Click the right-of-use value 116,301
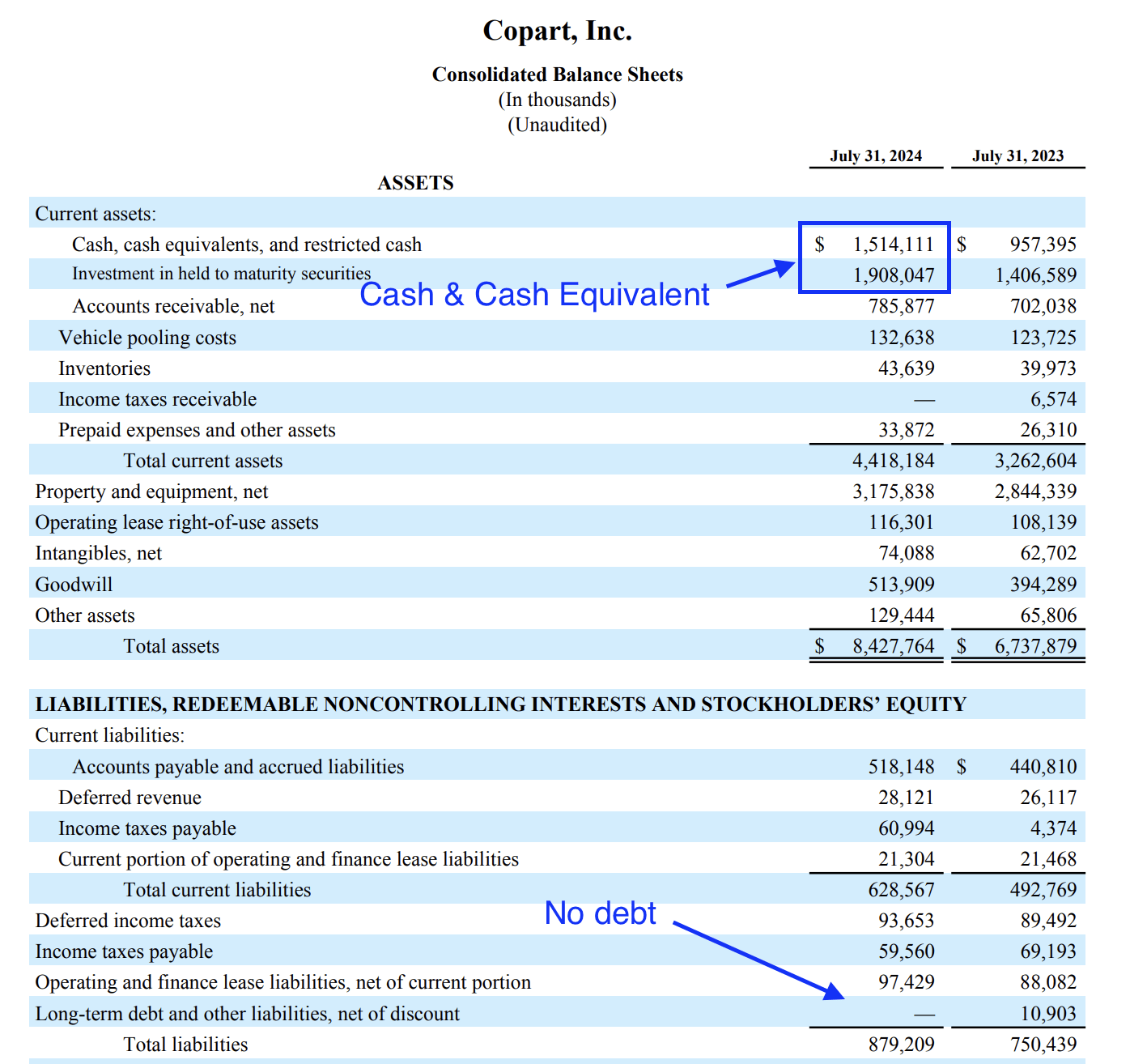Image resolution: width=1130 pixels, height=1064 pixels. click(902, 522)
